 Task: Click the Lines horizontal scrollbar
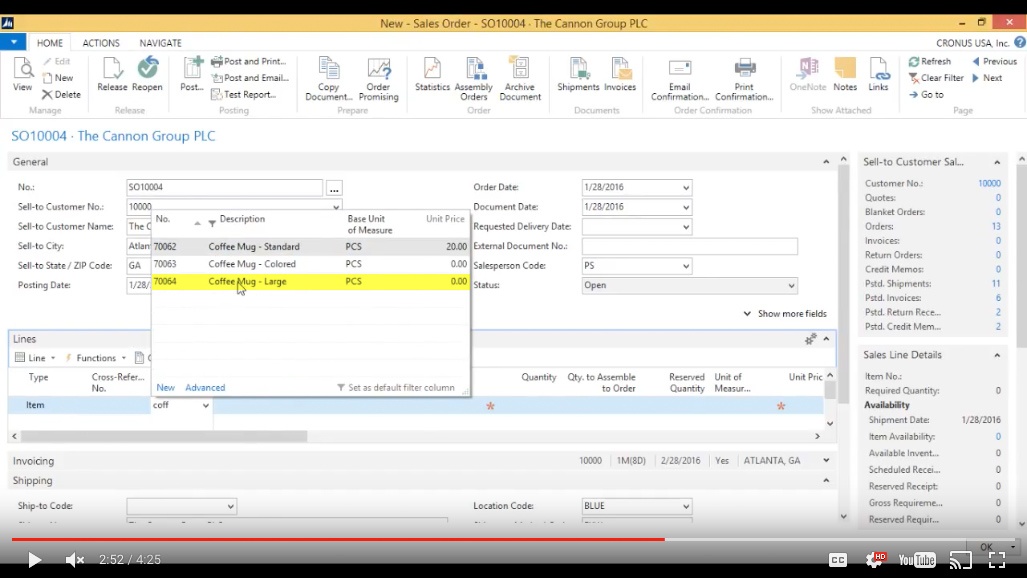click(x=164, y=436)
